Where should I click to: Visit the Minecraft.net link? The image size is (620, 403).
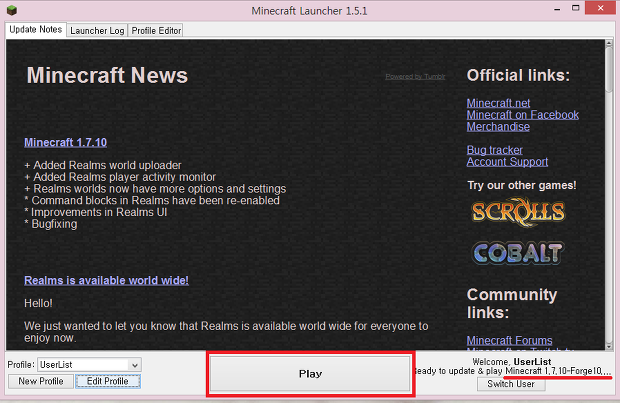[x=498, y=103]
